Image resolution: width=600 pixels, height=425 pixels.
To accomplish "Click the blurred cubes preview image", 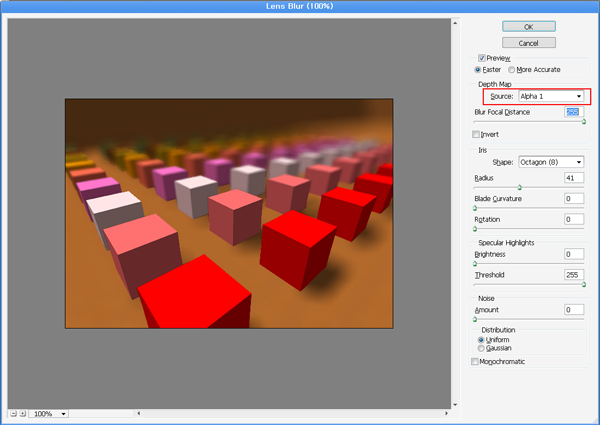I will (x=229, y=213).
